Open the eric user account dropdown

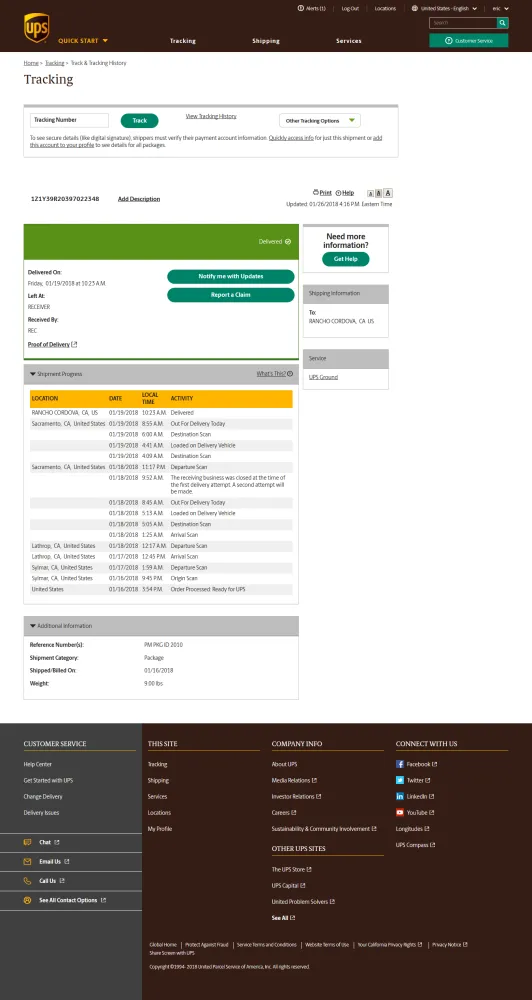pyautogui.click(x=500, y=8)
